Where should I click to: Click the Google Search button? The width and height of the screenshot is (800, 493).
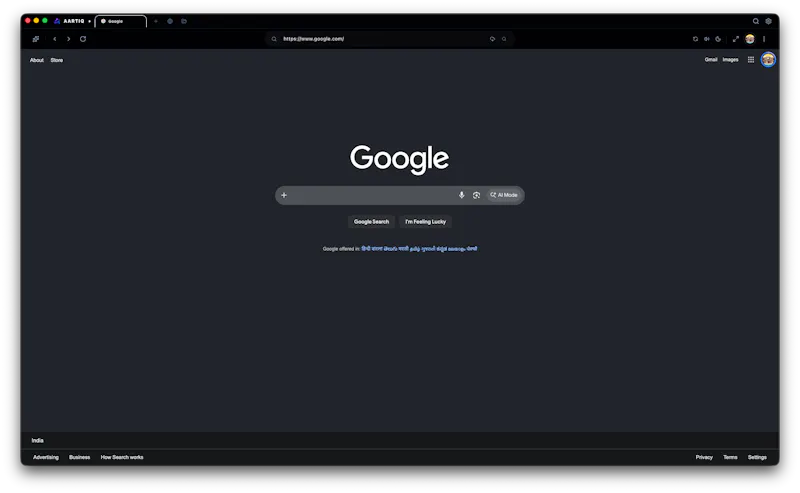371,221
